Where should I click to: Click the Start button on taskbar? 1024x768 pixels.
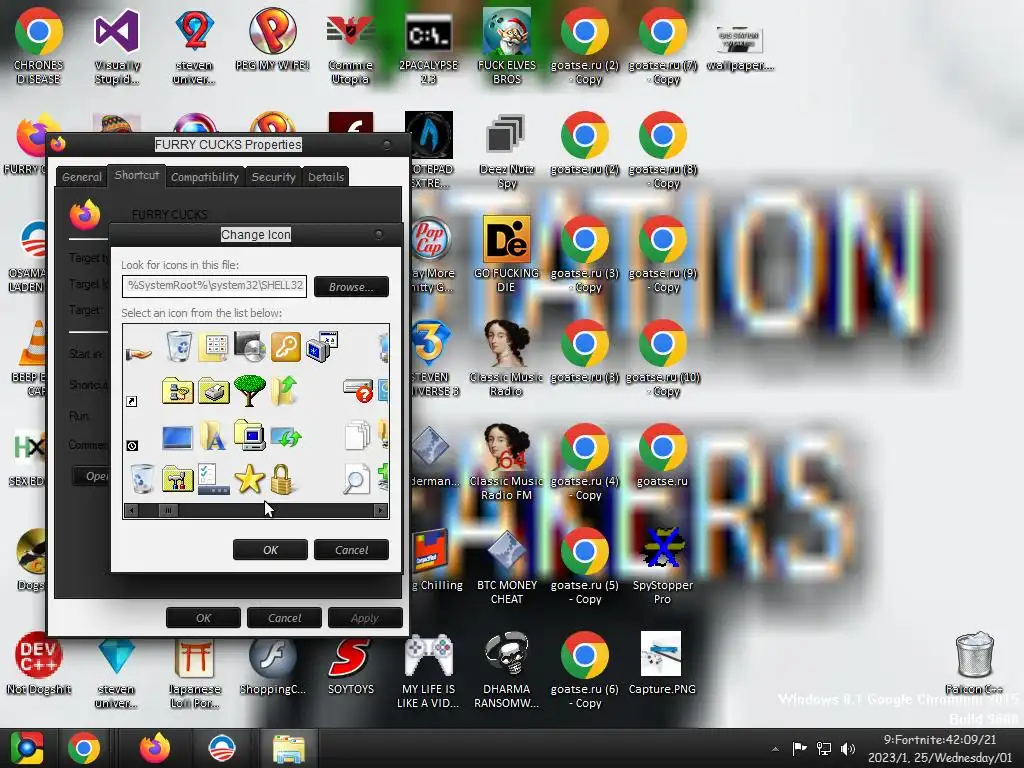click(26, 748)
